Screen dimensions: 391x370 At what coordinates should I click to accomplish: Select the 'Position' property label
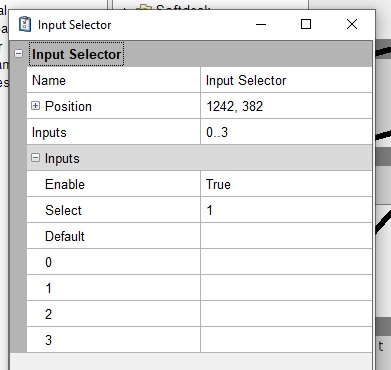coord(68,106)
